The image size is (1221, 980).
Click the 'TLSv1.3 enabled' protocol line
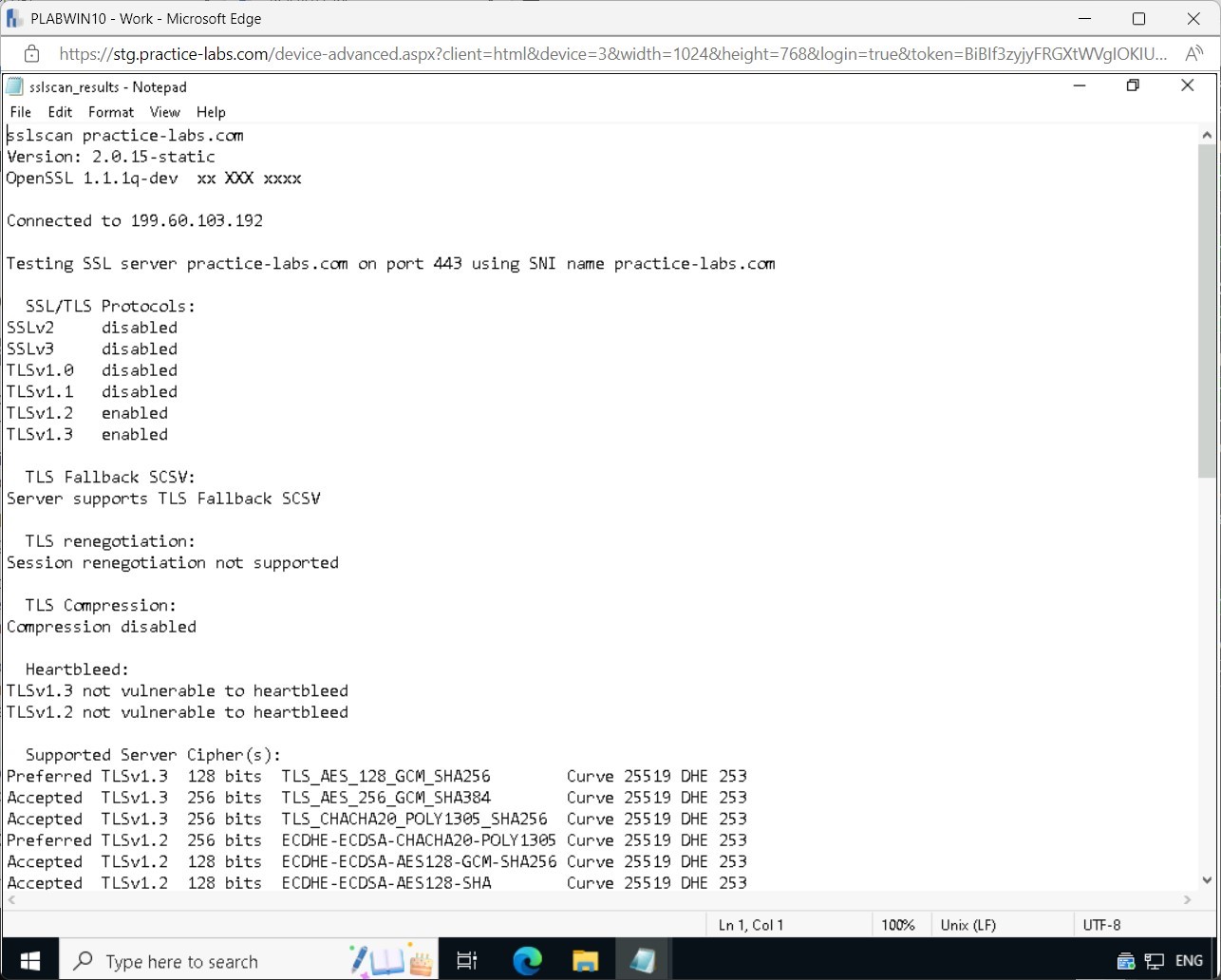87,435
